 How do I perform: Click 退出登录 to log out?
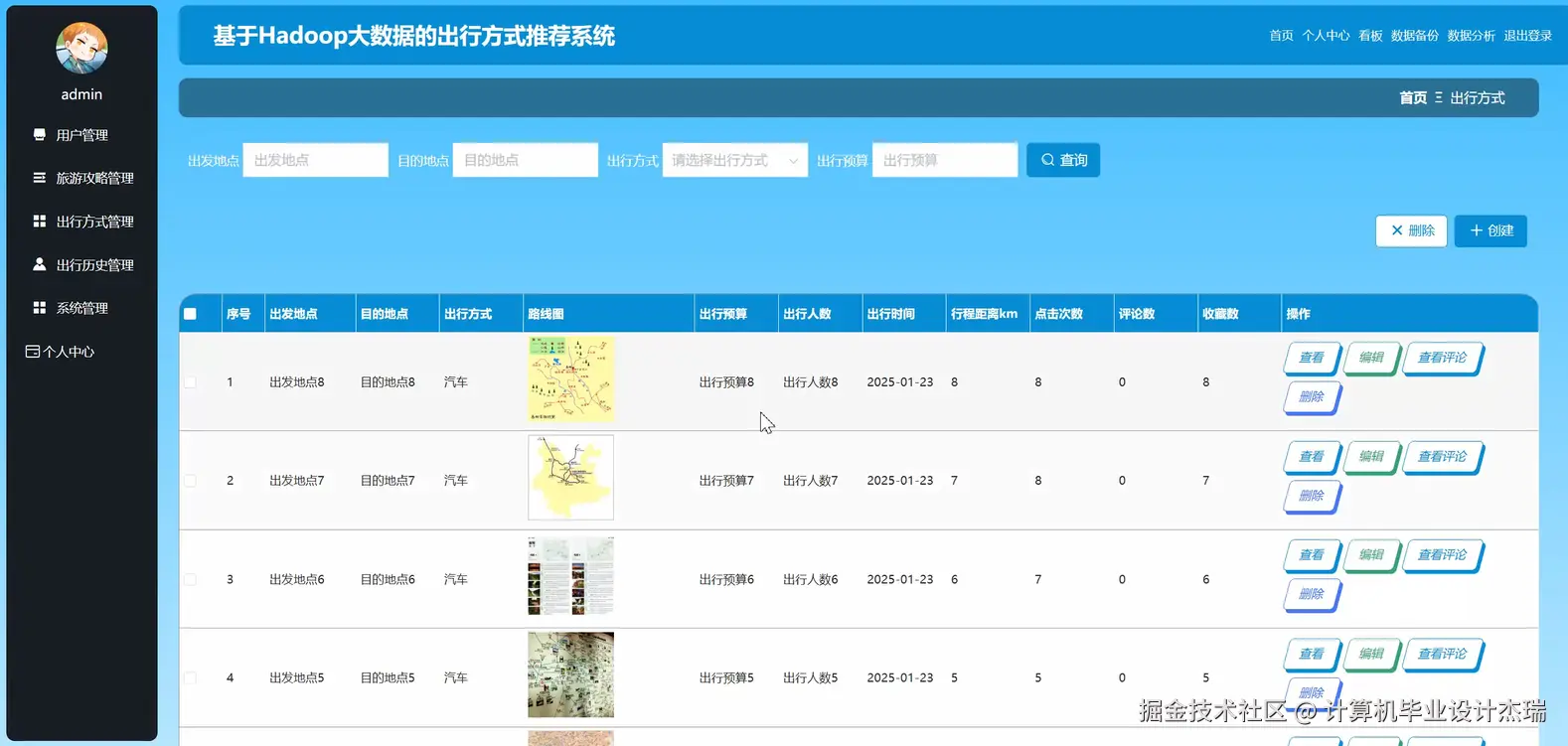(1527, 36)
